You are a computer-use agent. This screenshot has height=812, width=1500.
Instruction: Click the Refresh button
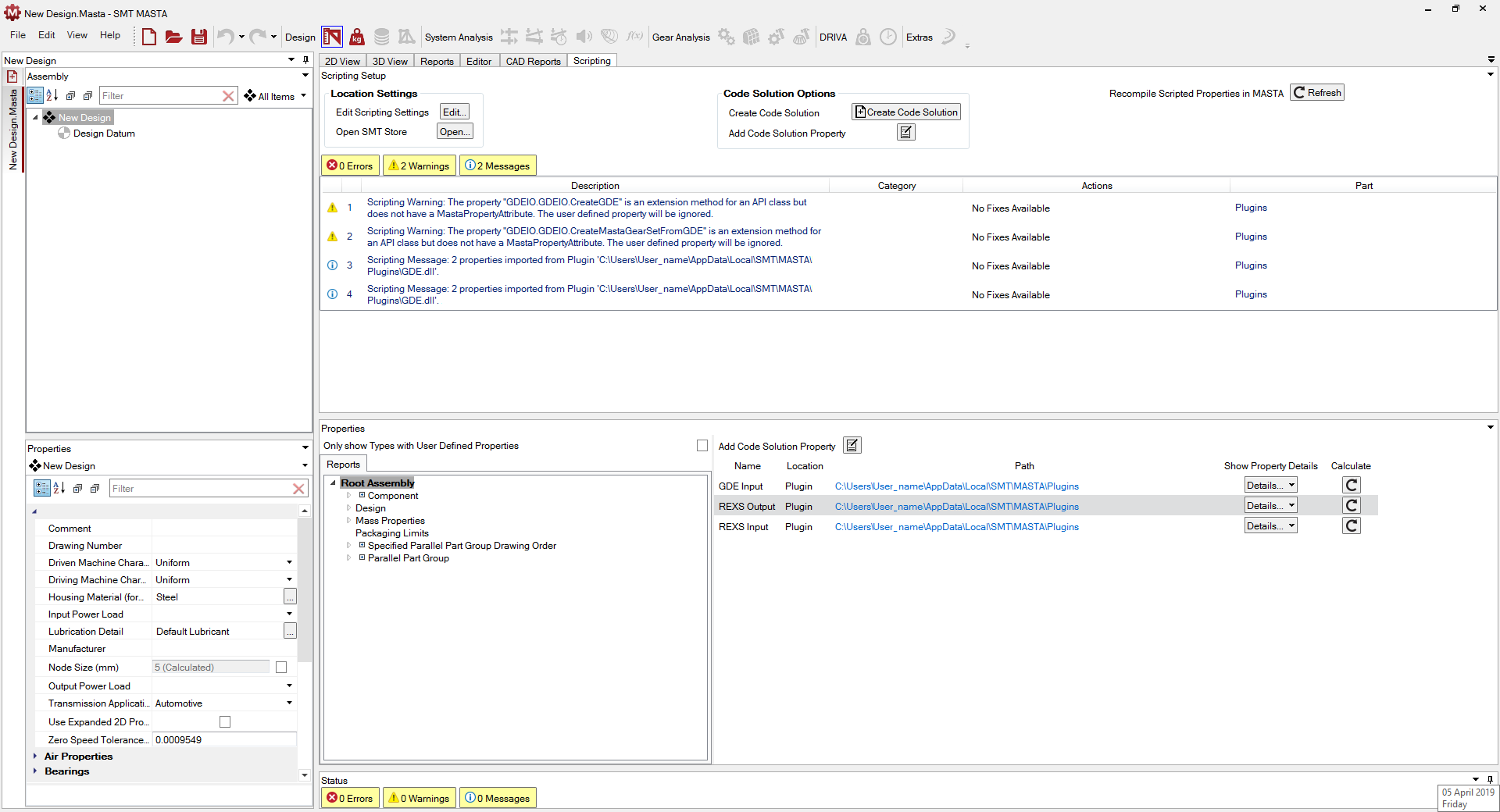click(1317, 93)
